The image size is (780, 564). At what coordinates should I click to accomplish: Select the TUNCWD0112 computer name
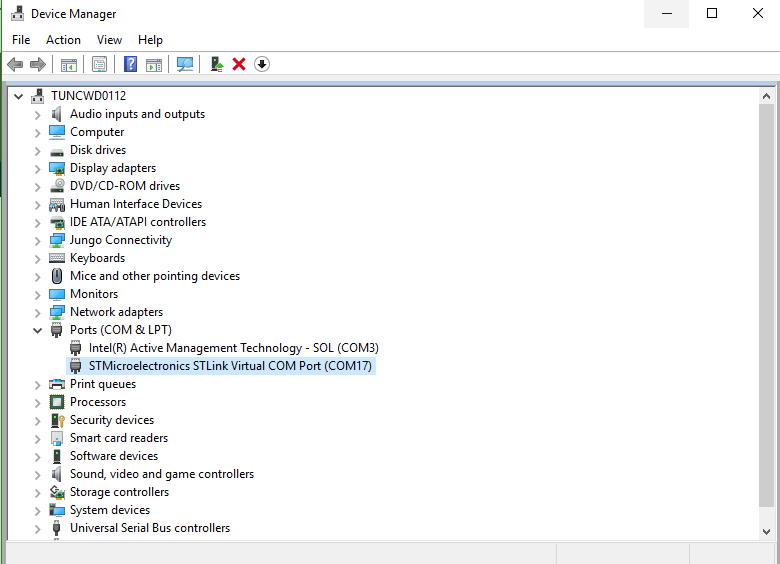coord(89,95)
